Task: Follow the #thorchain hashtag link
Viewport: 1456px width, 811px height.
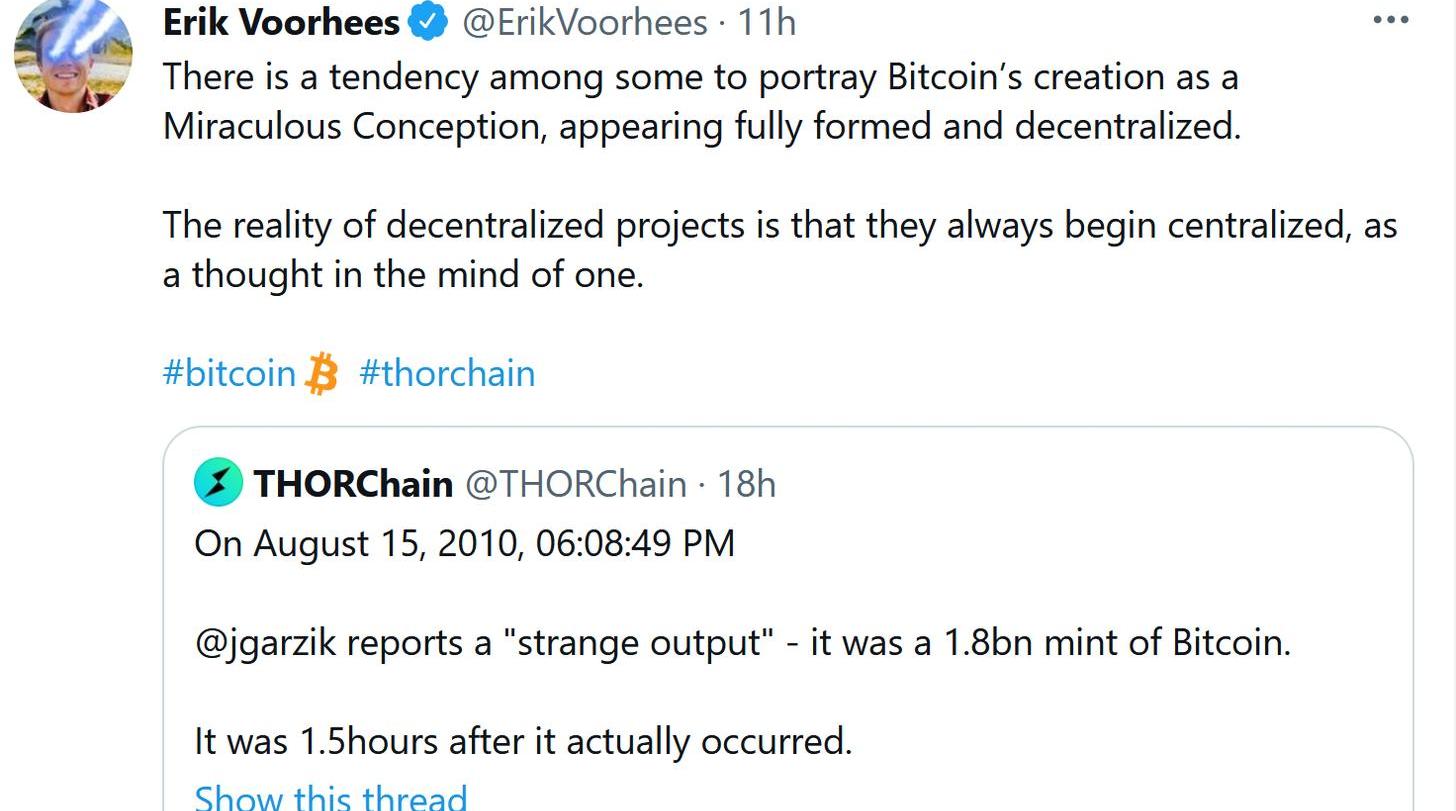Action: tap(447, 373)
